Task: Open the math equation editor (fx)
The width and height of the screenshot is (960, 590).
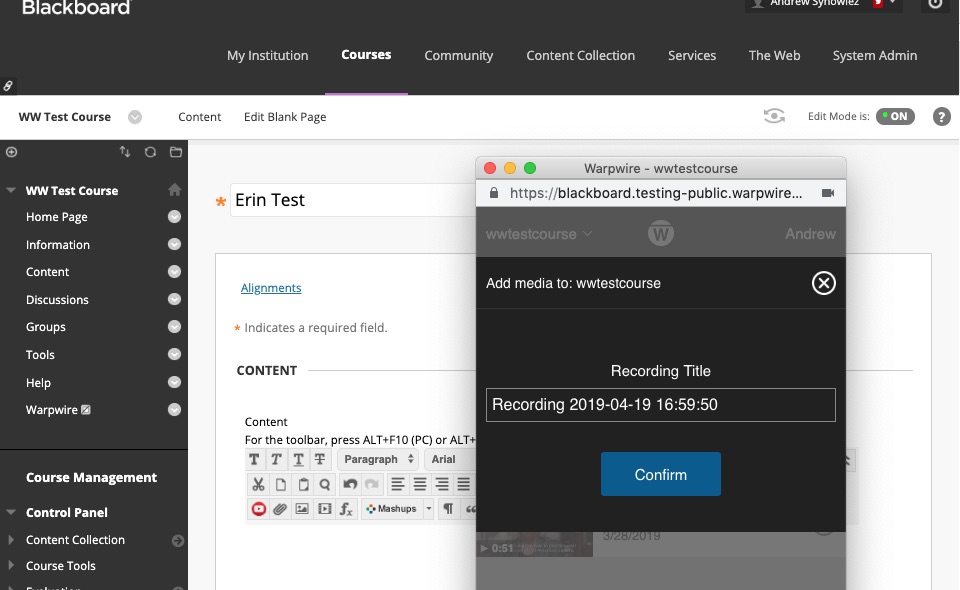Action: coord(346,509)
